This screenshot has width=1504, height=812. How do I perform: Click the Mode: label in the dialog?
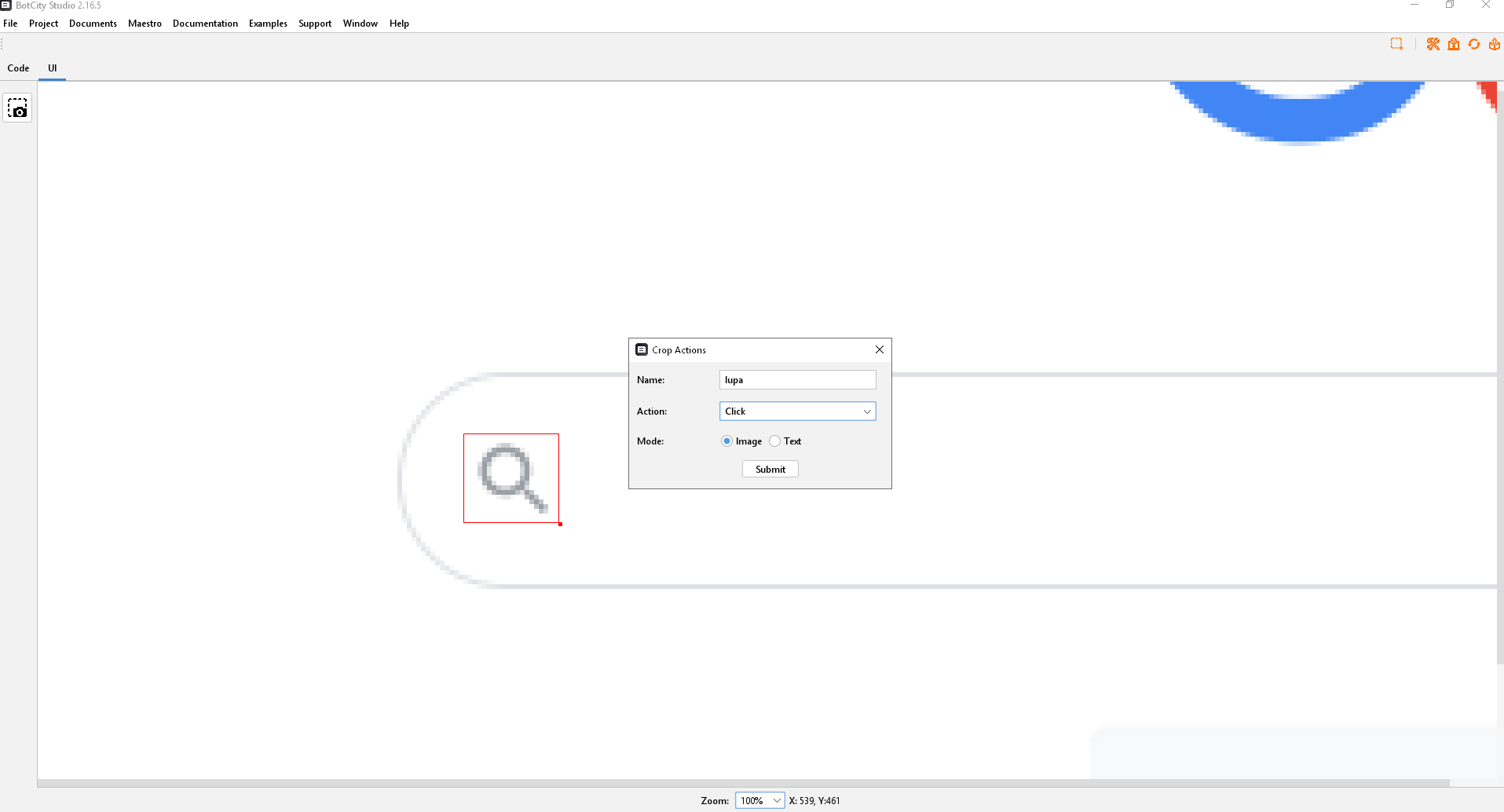[x=650, y=441]
